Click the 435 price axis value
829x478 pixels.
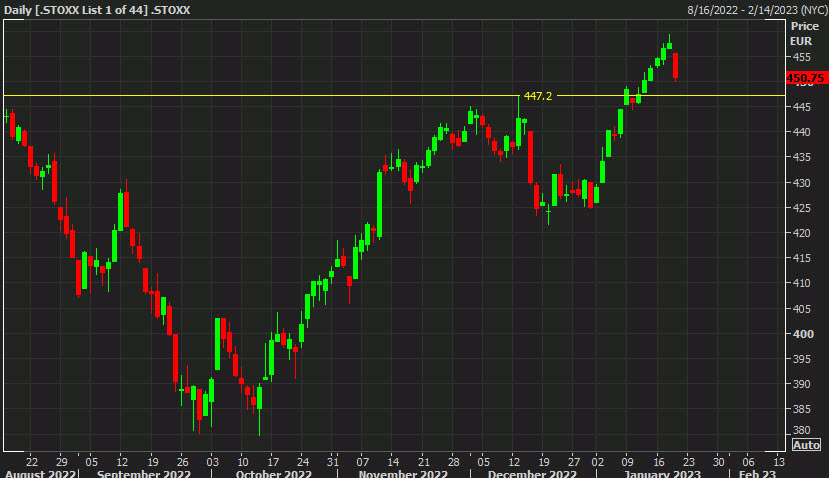(x=801, y=157)
